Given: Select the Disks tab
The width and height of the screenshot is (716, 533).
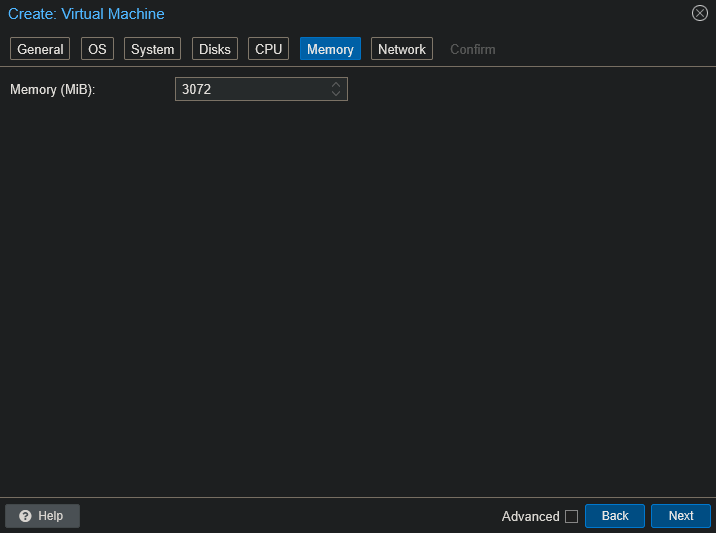Looking at the screenshot, I should tap(214, 49).
